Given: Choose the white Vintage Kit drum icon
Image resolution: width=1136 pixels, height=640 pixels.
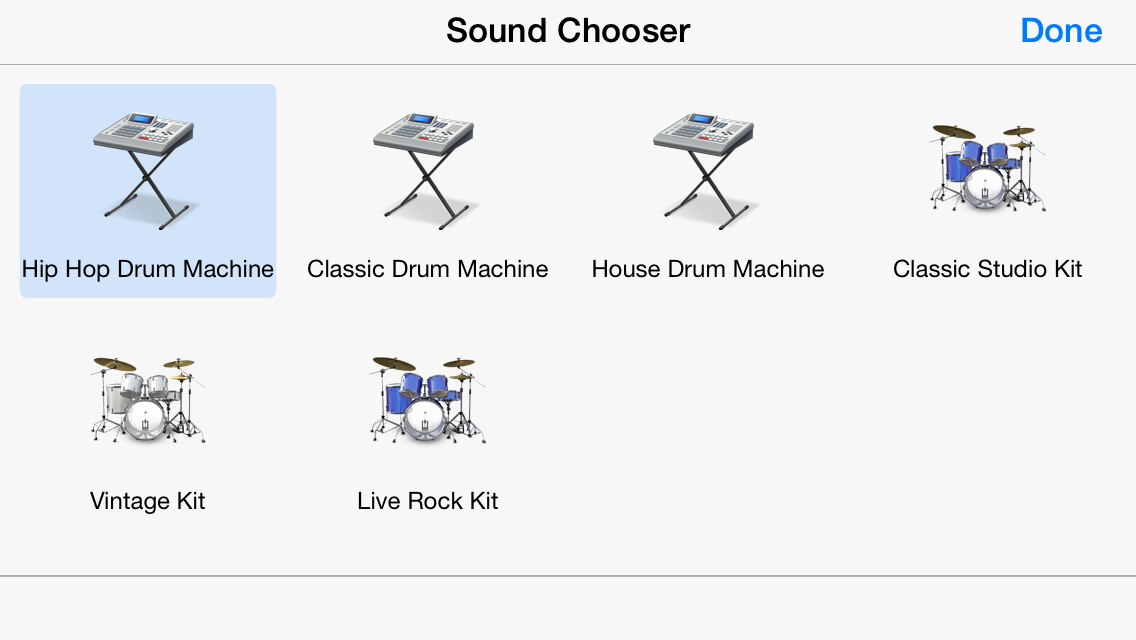Looking at the screenshot, I should (x=148, y=399).
